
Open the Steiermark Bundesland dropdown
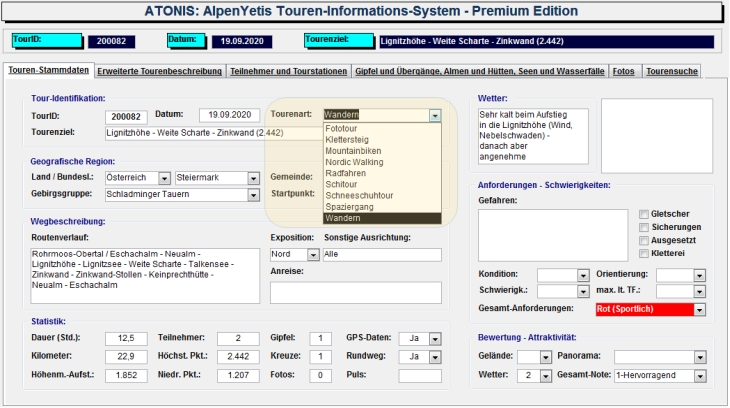(x=253, y=178)
